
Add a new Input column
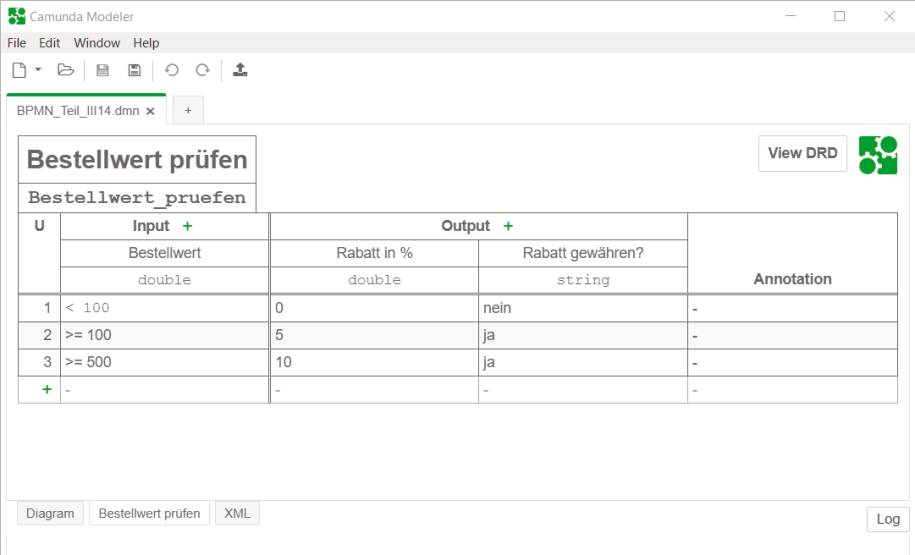(x=187, y=226)
